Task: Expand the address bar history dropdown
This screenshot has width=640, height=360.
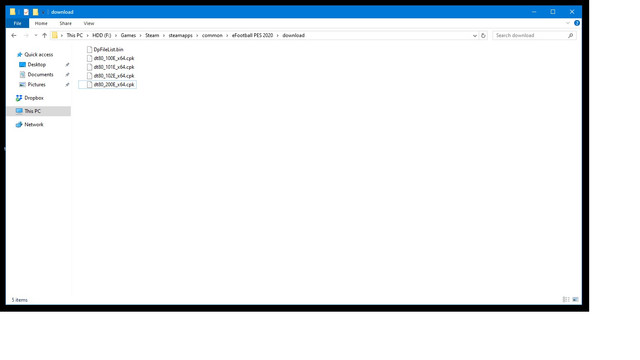Action: point(475,36)
